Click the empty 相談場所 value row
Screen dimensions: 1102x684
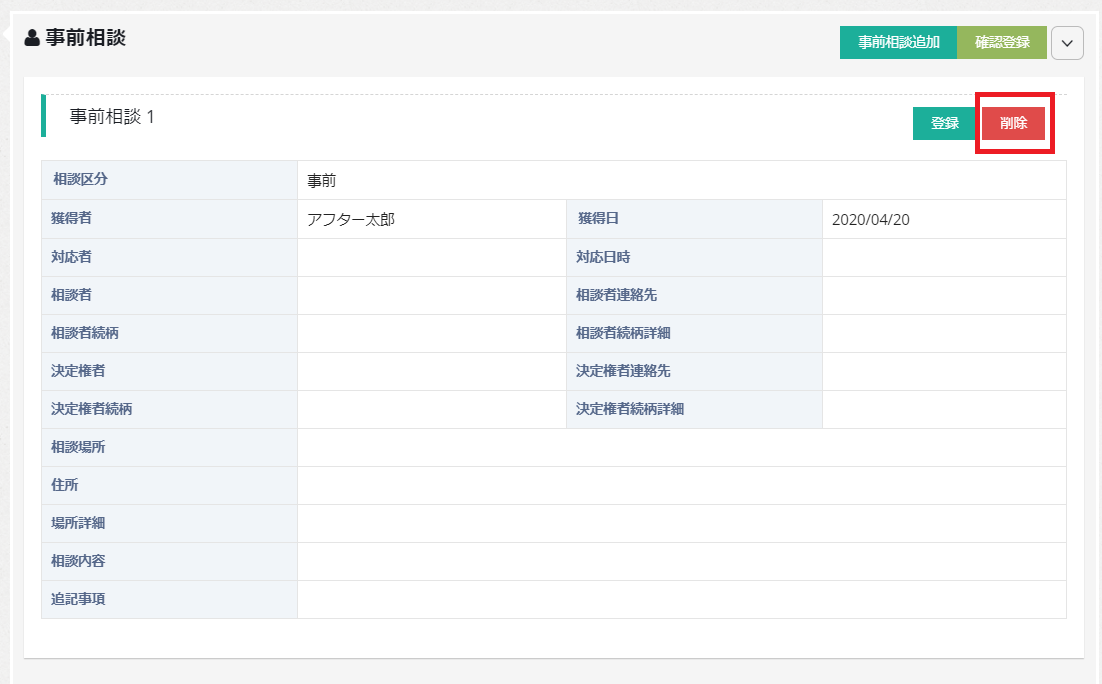click(681, 447)
